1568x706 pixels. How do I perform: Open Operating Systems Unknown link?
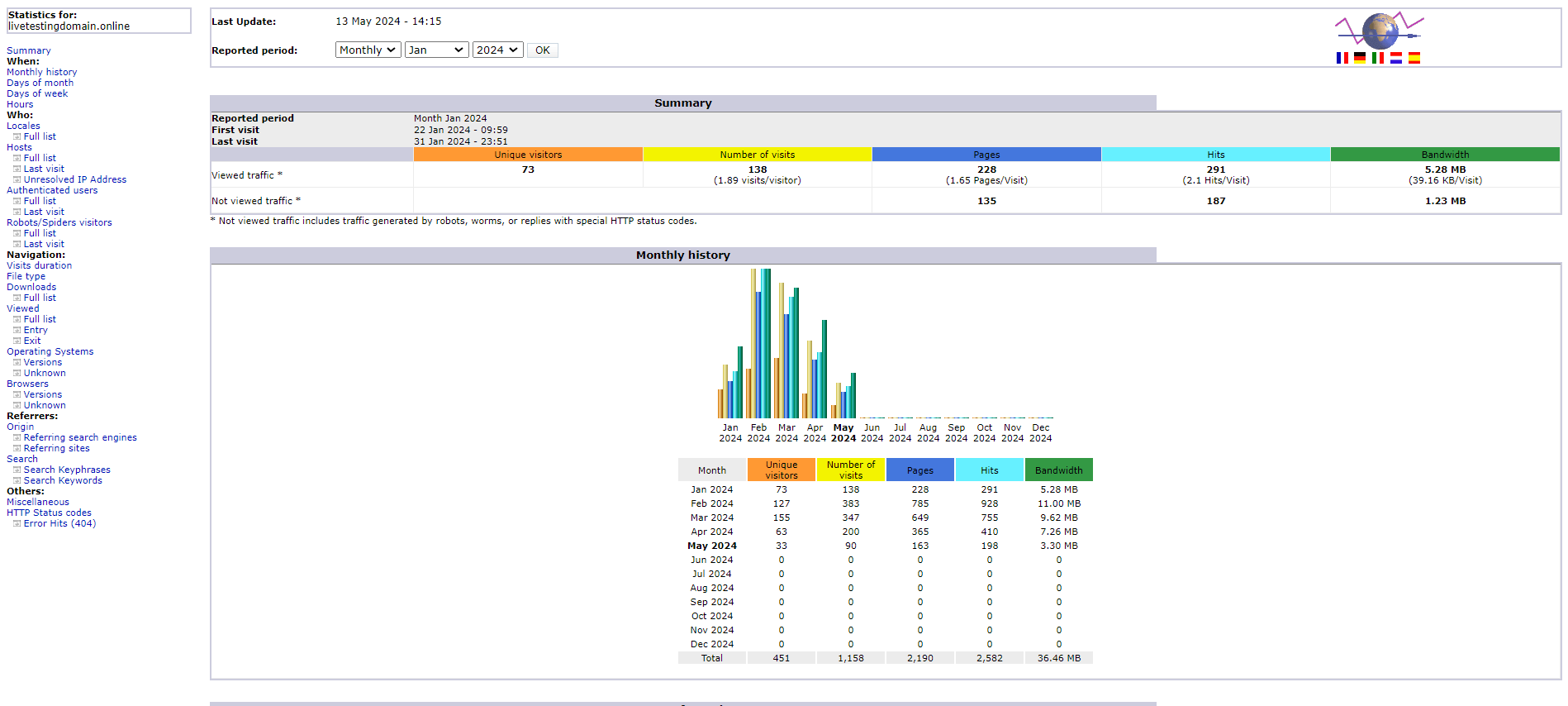(45, 373)
